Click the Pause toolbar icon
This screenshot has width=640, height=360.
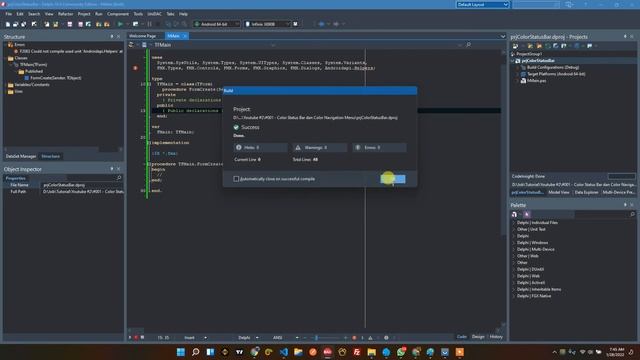pyautogui.click(x=149, y=24)
